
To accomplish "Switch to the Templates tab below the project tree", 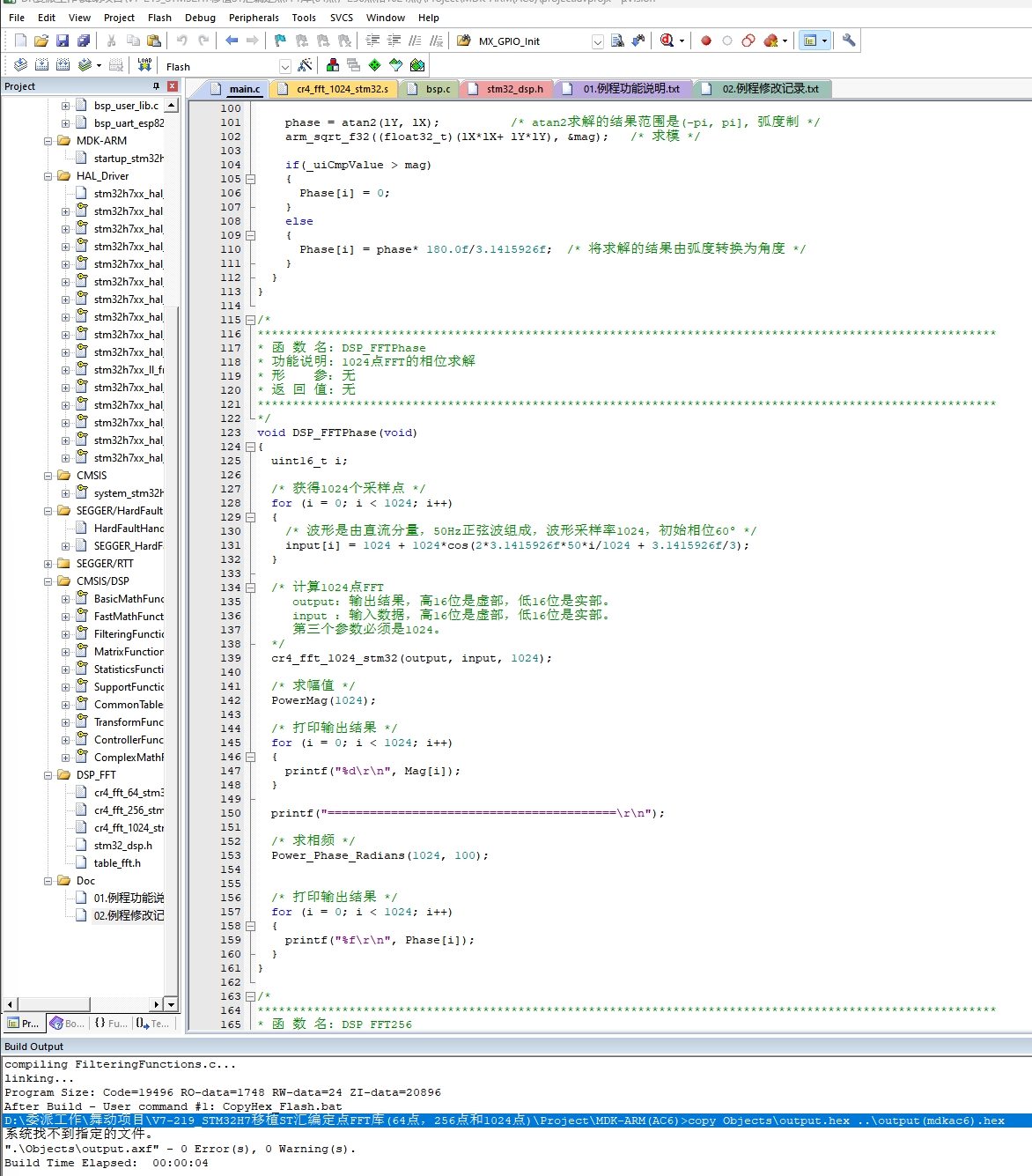I will pyautogui.click(x=153, y=1024).
